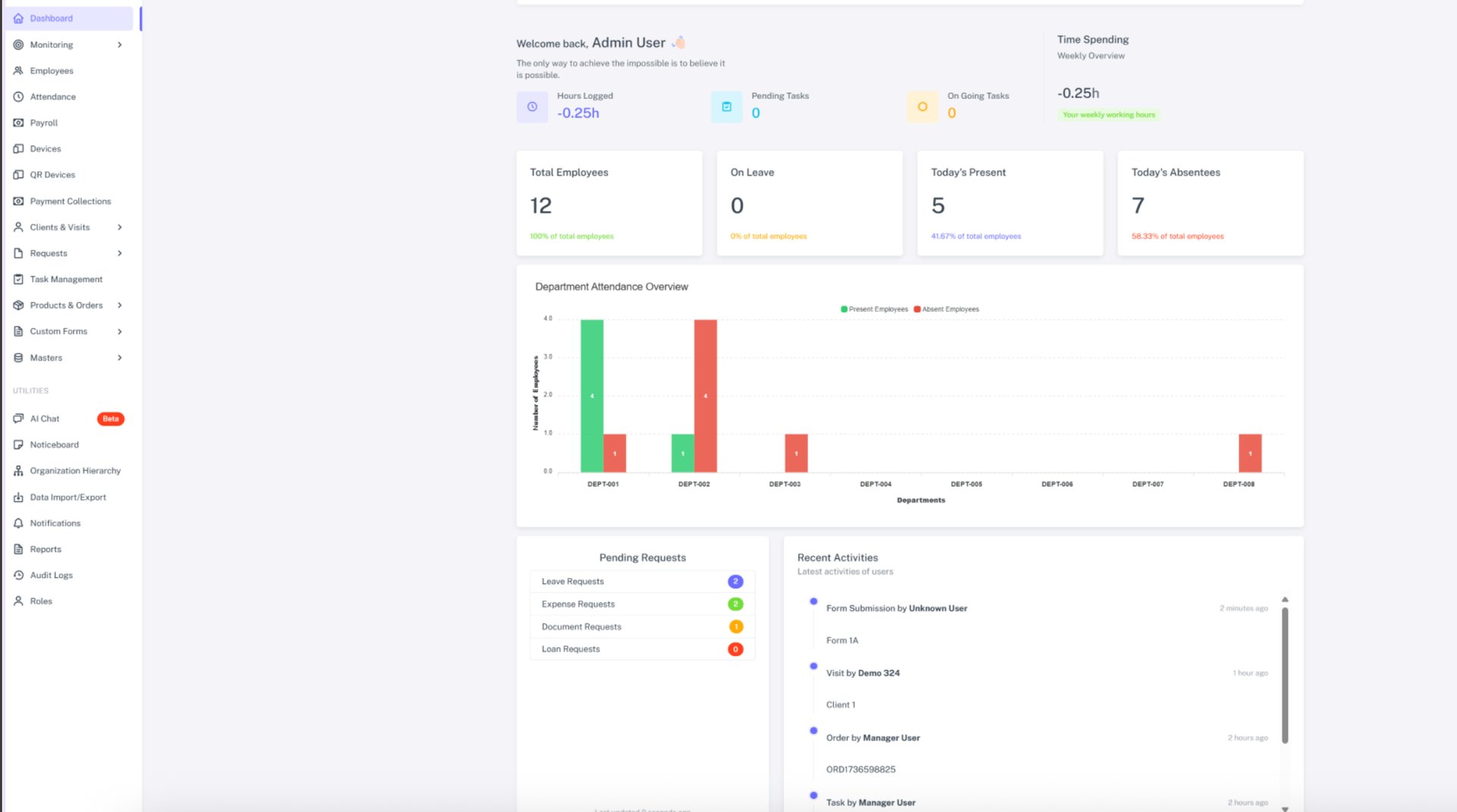Click Recent Activities scroll up arrow
The width and height of the screenshot is (1457, 812).
pyautogui.click(x=1285, y=600)
